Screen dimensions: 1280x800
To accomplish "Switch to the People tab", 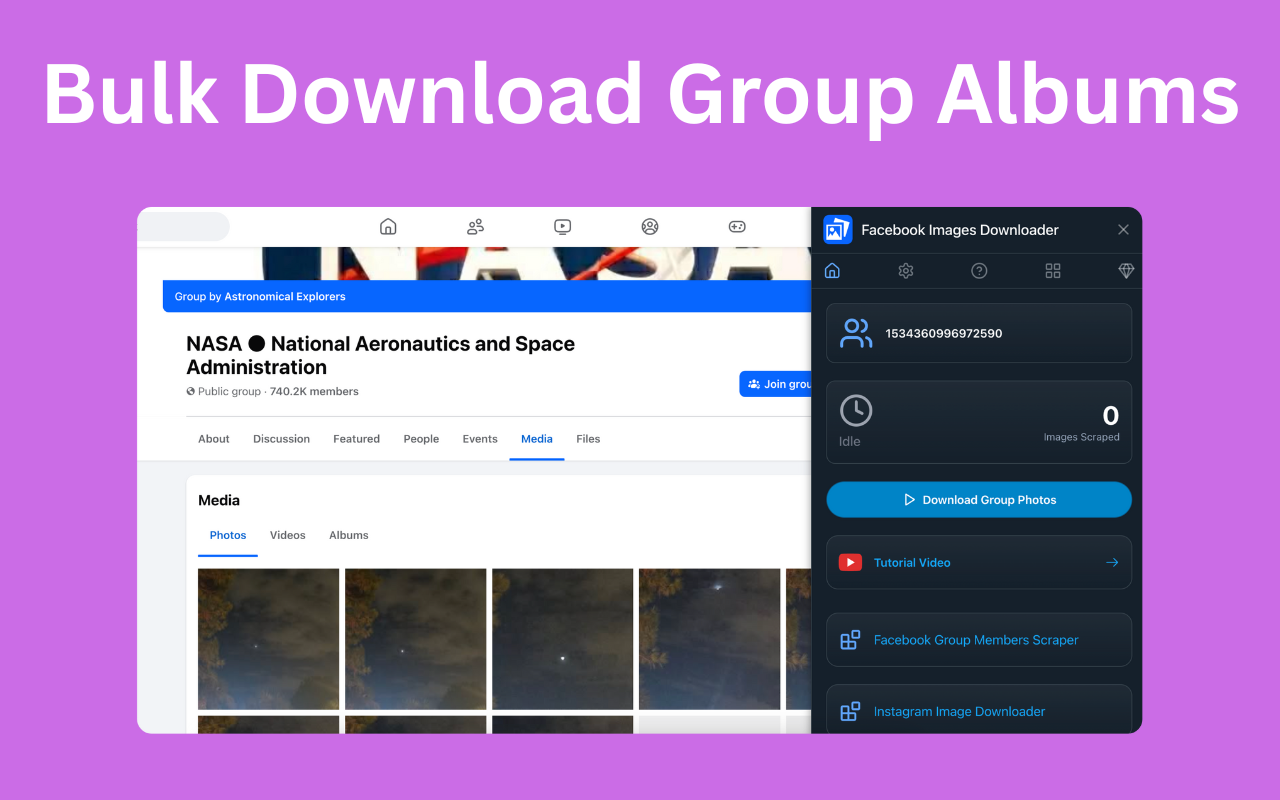I will [421, 439].
